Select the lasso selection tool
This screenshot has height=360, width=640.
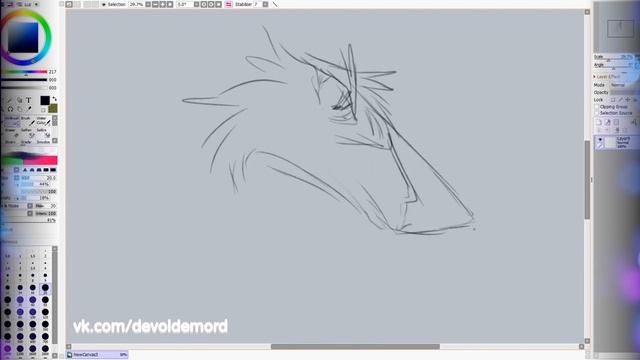(x=11, y=109)
